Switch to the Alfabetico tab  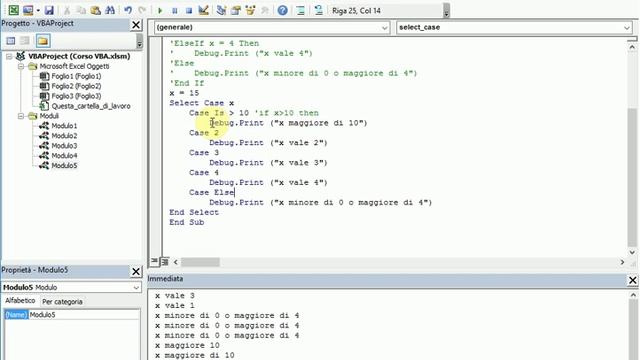[x=20, y=300]
